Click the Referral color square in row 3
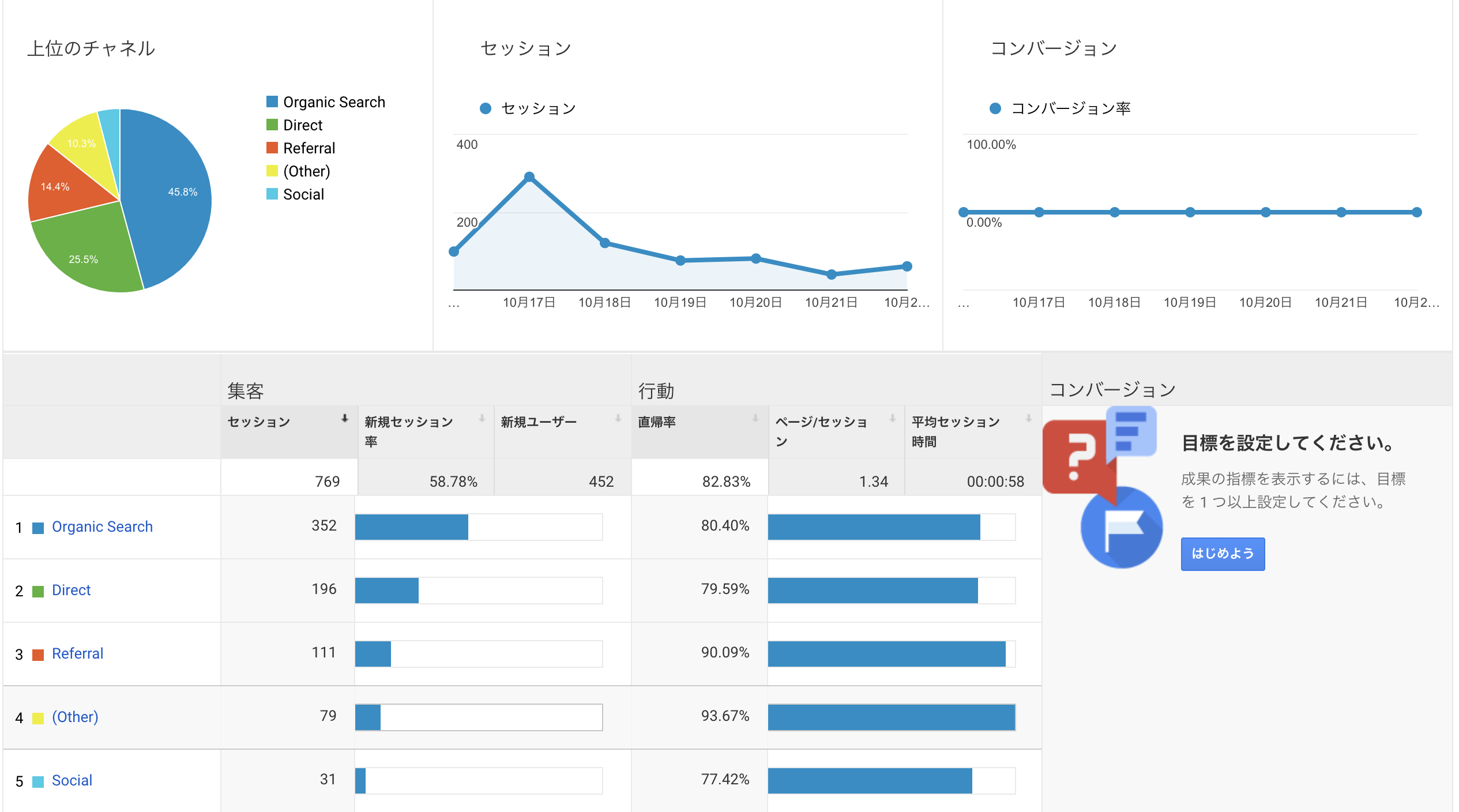The height and width of the screenshot is (812, 1459). (38, 653)
